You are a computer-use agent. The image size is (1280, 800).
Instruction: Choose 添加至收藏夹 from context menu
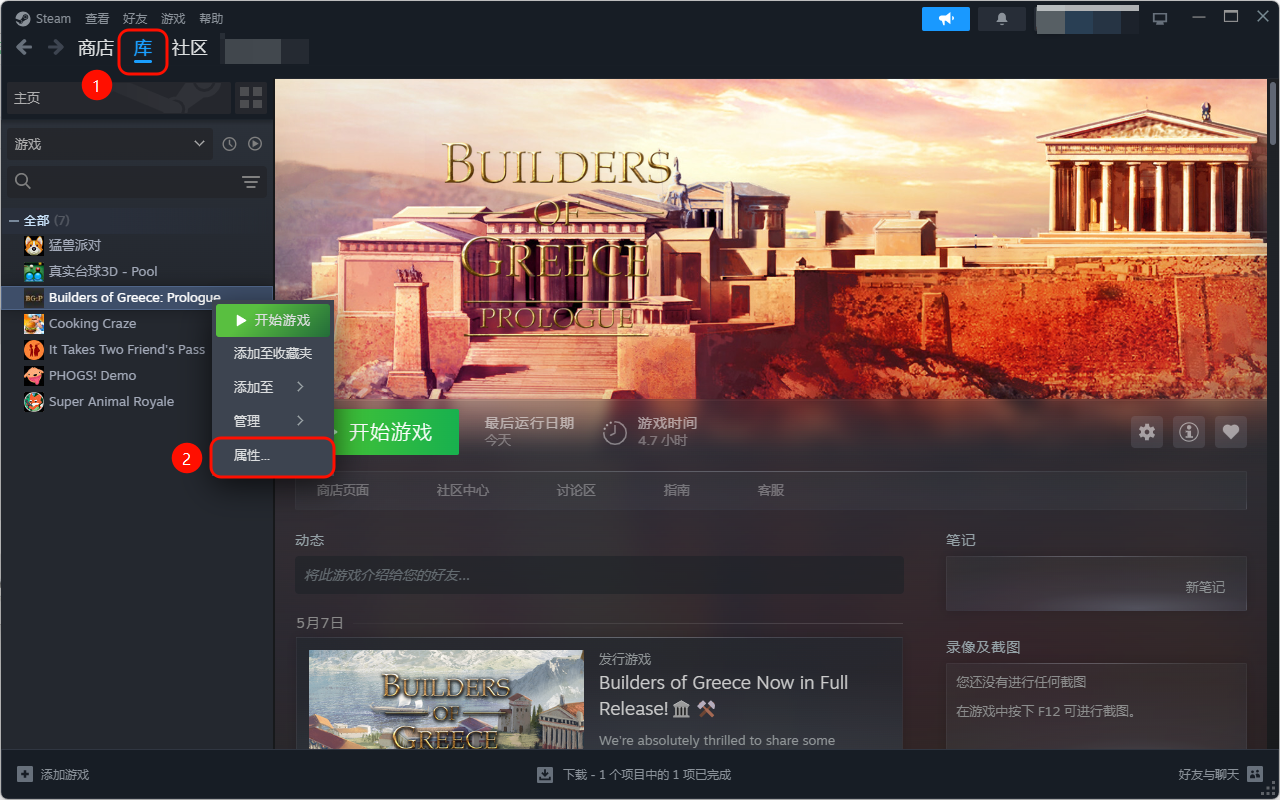(x=273, y=354)
